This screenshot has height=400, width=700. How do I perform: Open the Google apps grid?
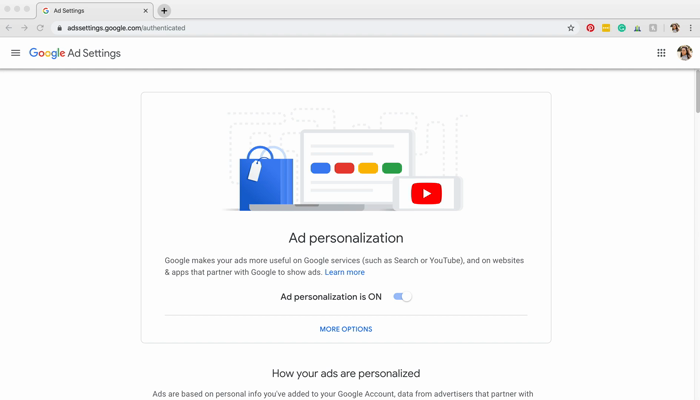[x=661, y=53]
